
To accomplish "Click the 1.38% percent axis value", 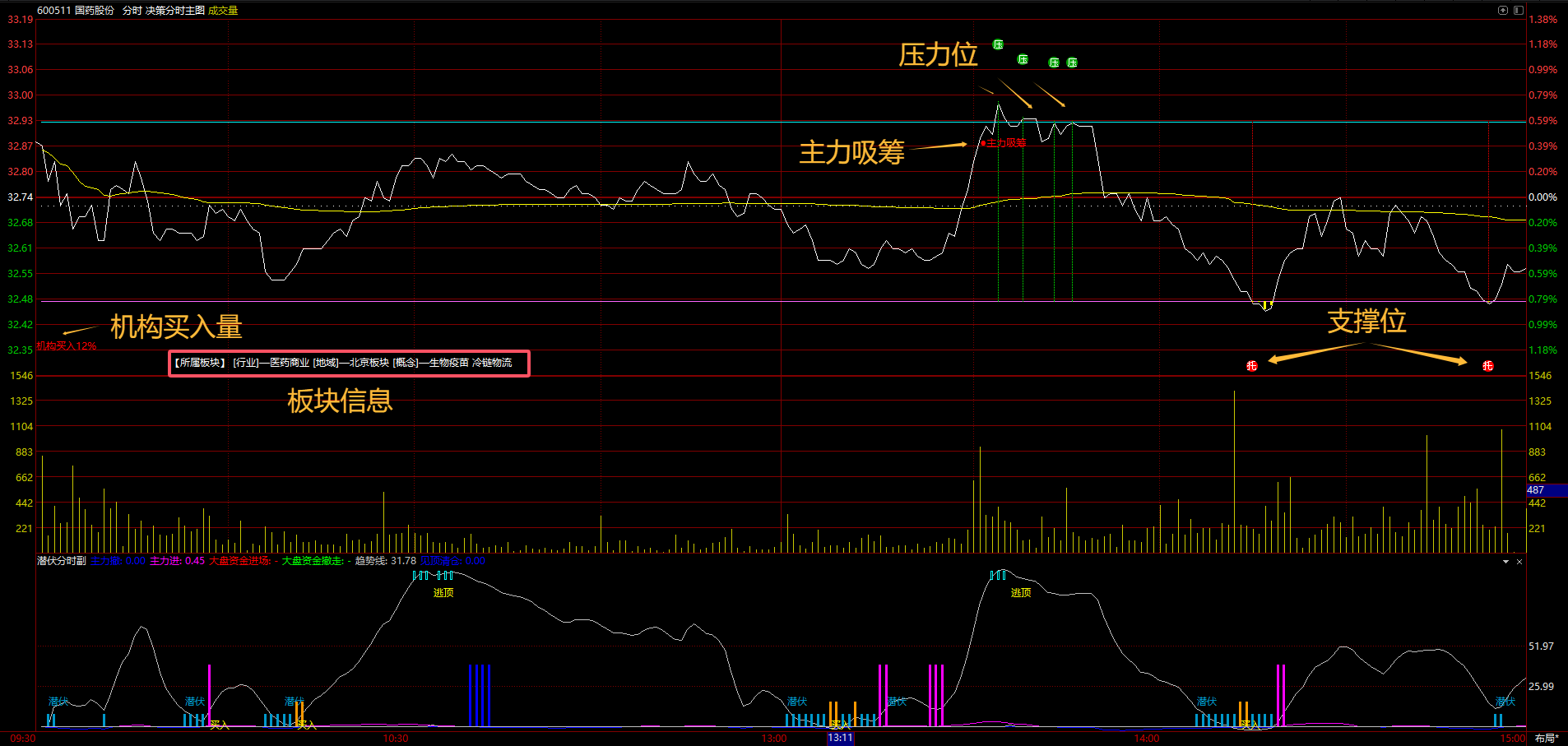I will click(x=1543, y=20).
